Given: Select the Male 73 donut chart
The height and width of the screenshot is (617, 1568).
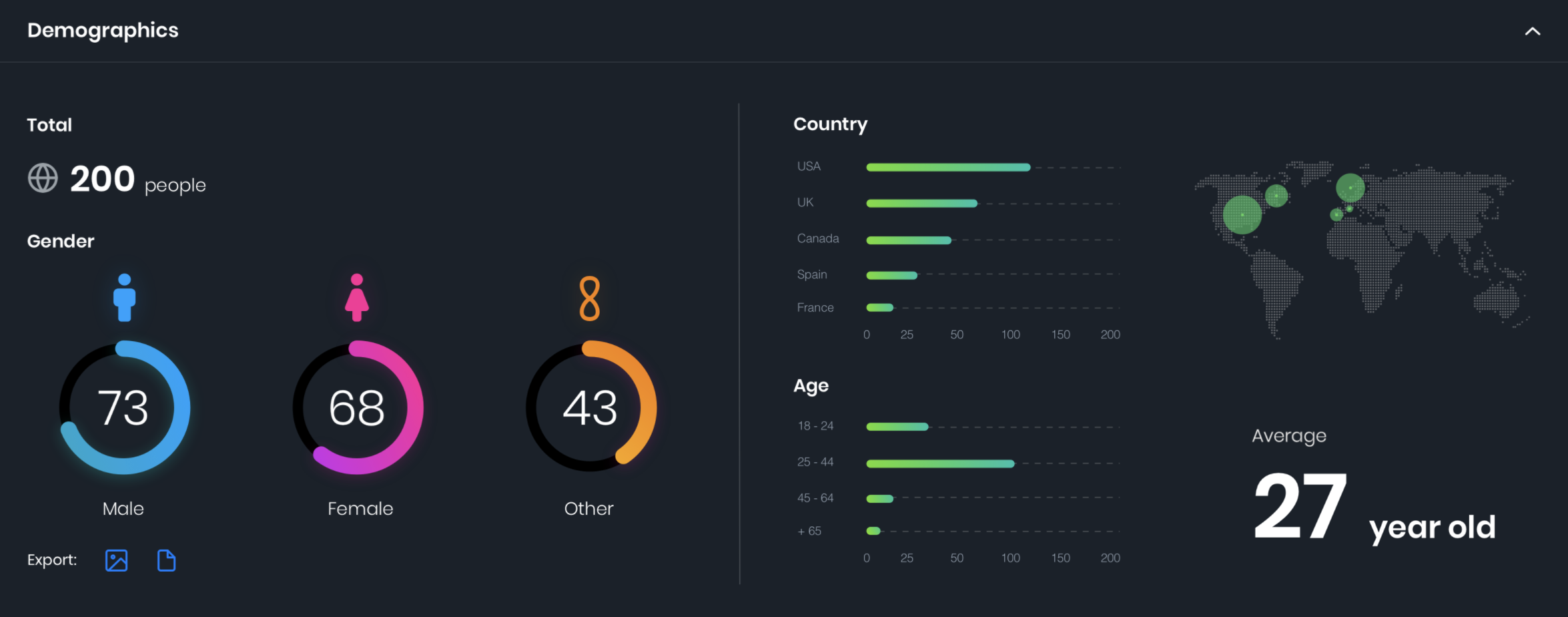Looking at the screenshot, I should click(124, 407).
